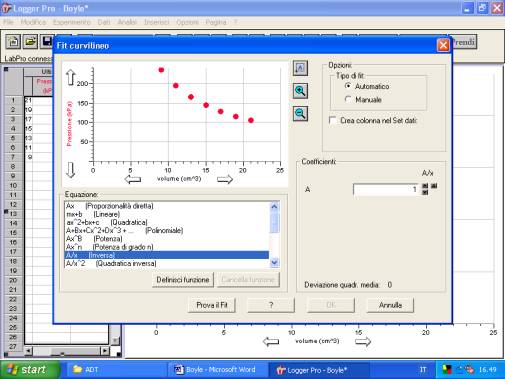The height and width of the screenshot is (379, 505).
Task: Select the Manuale fit type
Action: point(348,99)
